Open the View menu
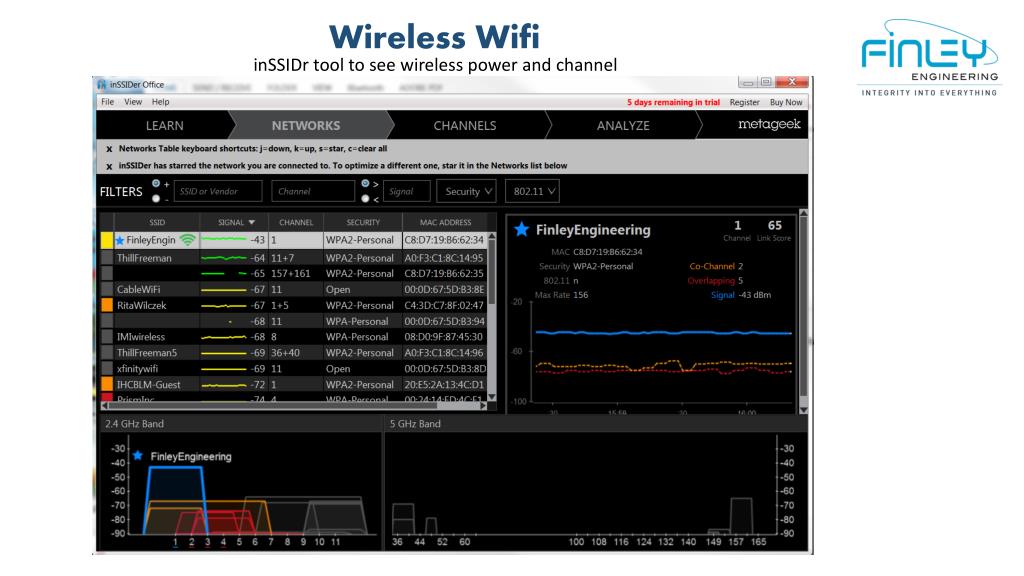 133,102
